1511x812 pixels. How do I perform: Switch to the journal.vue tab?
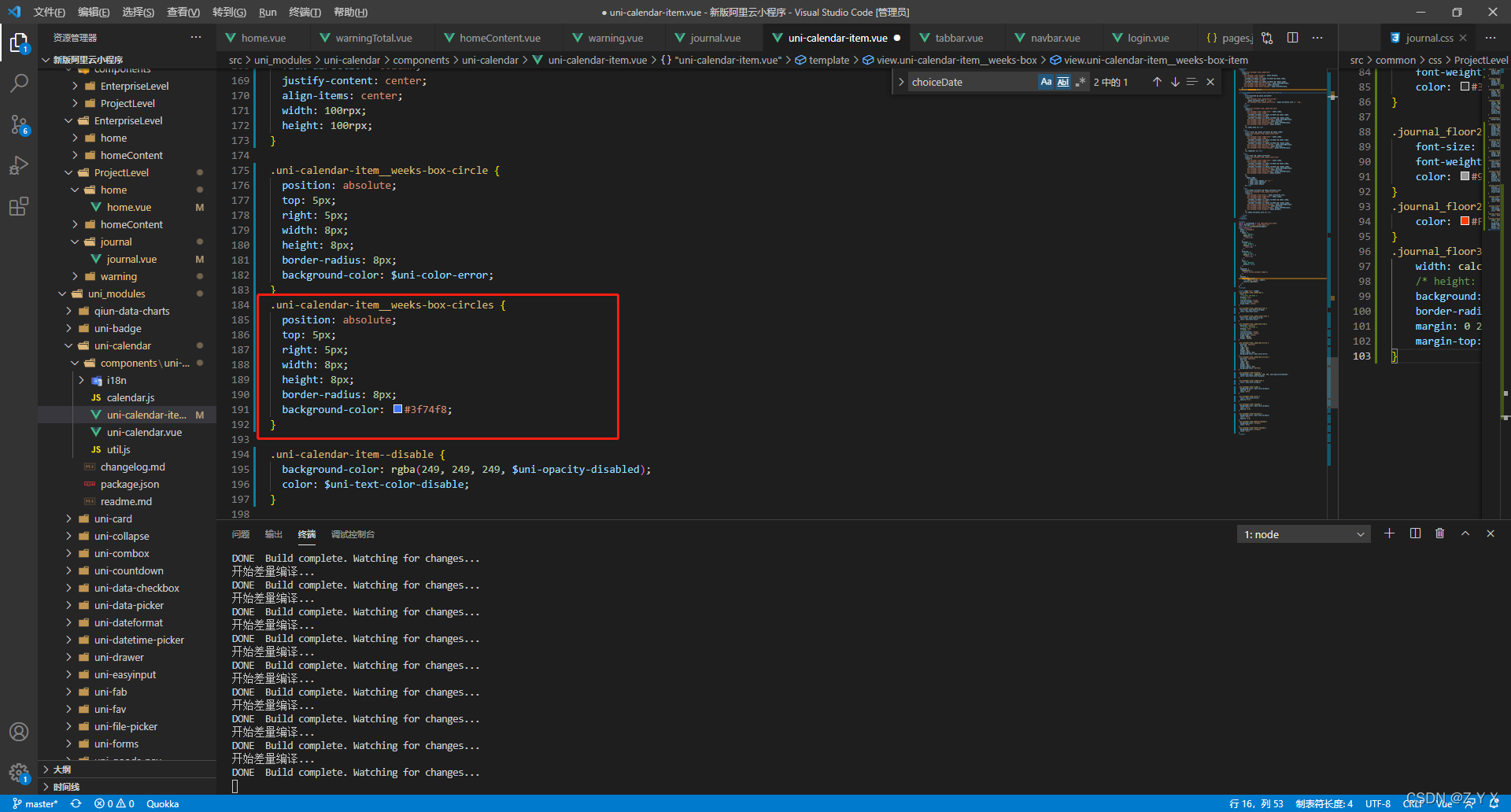[x=715, y=38]
